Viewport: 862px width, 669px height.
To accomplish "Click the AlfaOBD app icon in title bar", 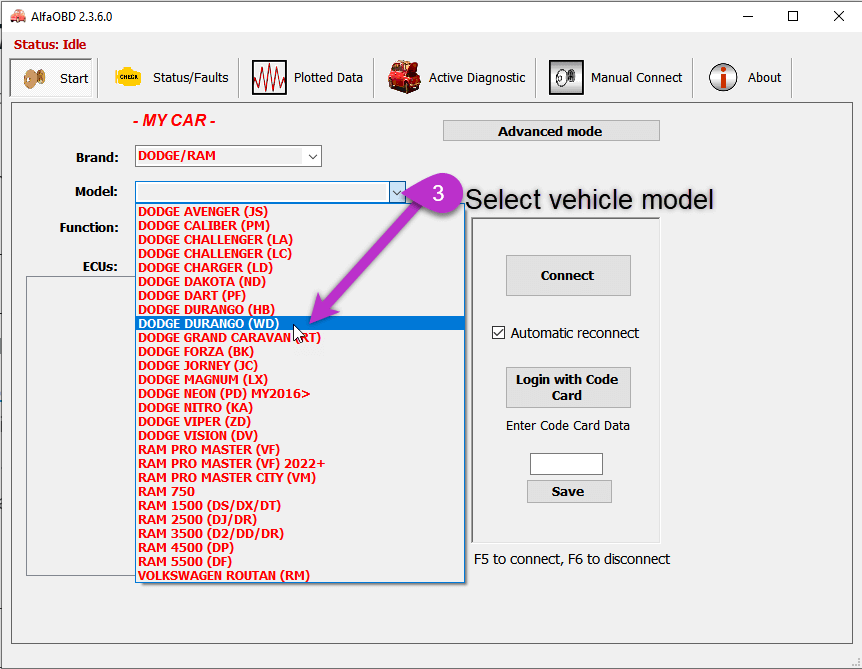I will tap(18, 16).
